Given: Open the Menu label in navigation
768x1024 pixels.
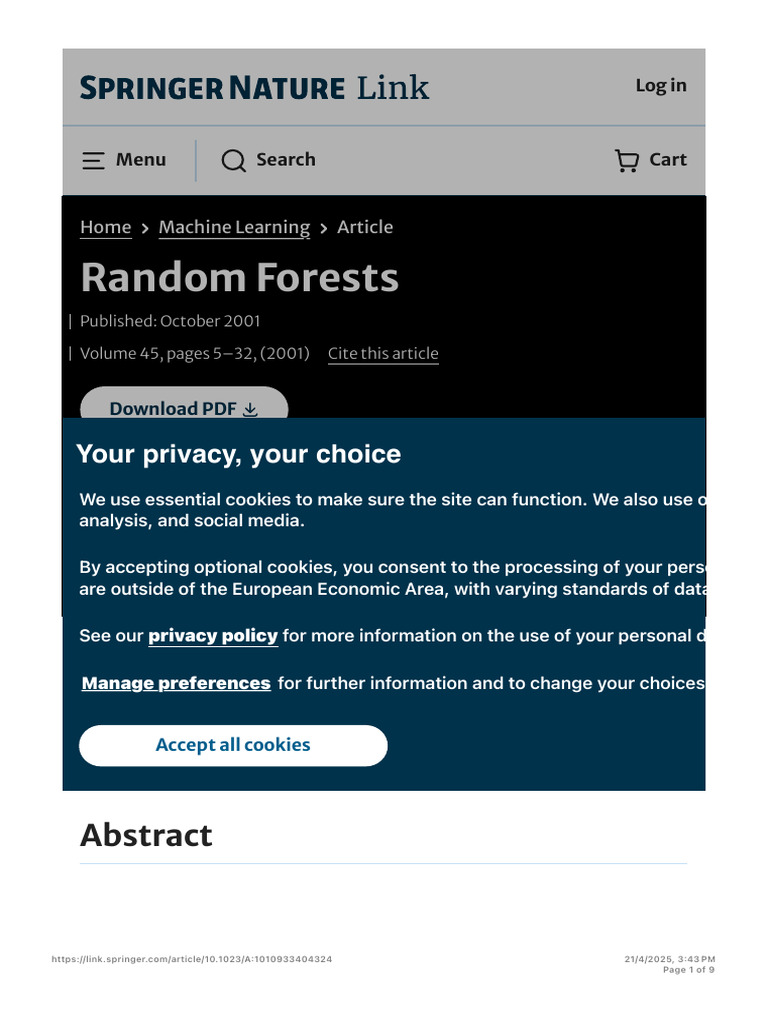Looking at the screenshot, I should click(141, 160).
